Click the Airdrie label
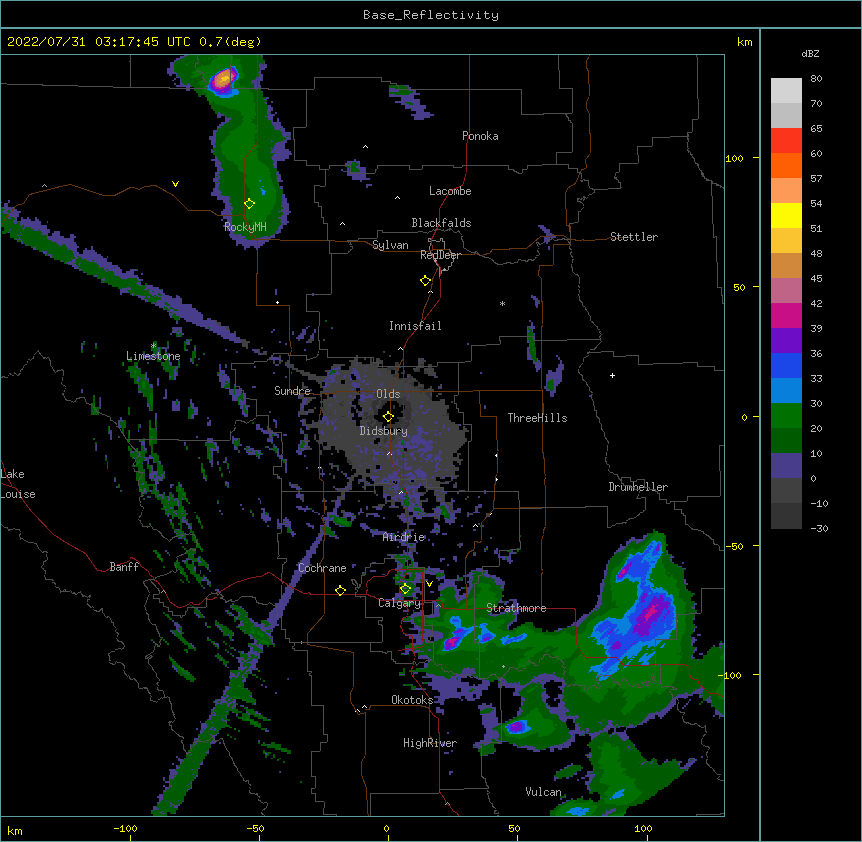The image size is (862, 842). click(404, 537)
